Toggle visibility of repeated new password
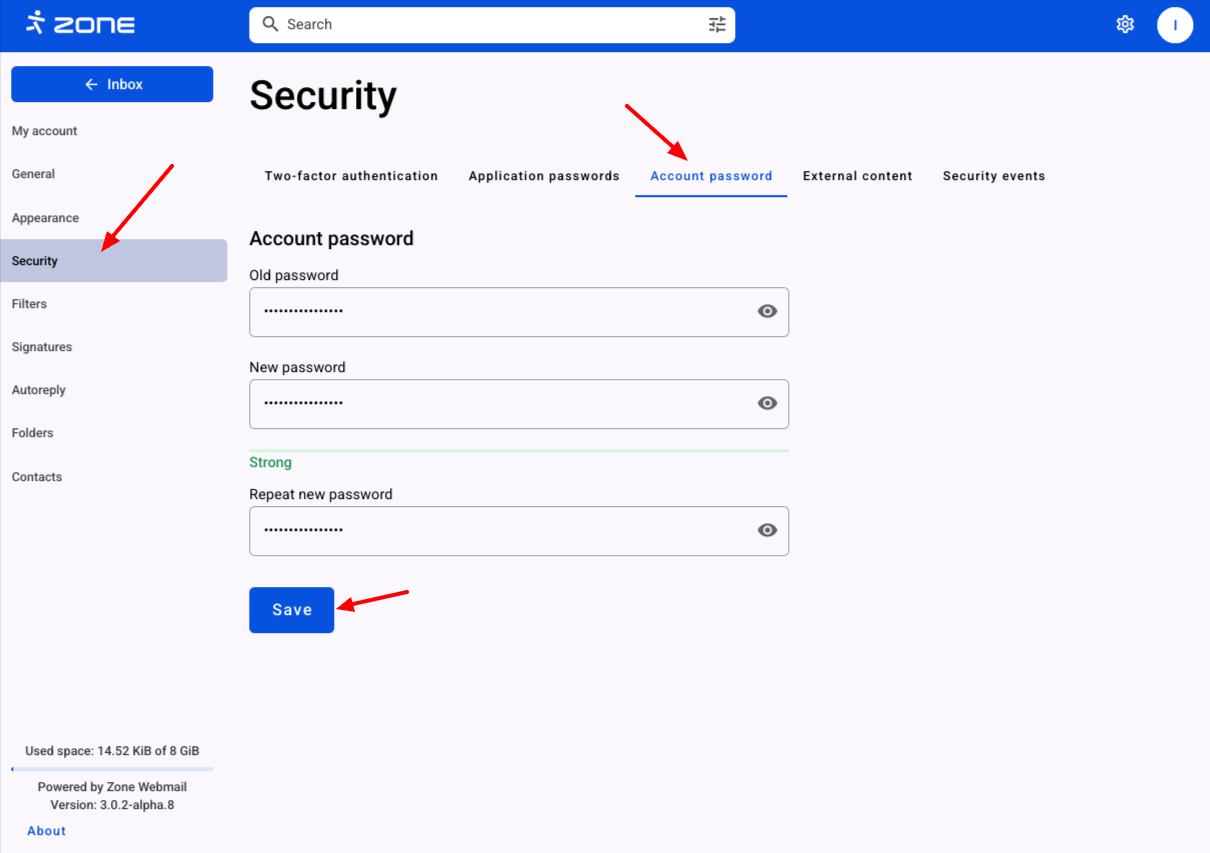This screenshot has width=1210, height=853. [x=767, y=530]
